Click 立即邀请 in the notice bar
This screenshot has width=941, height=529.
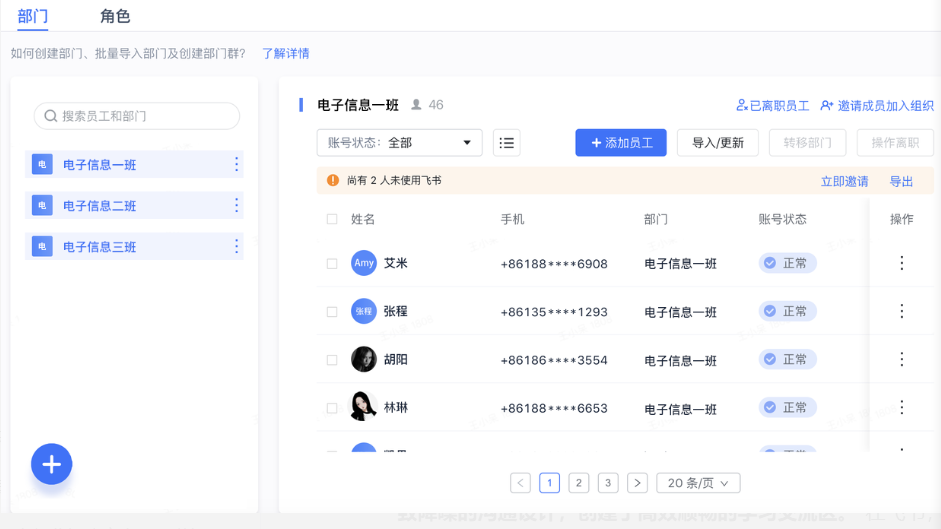point(844,181)
